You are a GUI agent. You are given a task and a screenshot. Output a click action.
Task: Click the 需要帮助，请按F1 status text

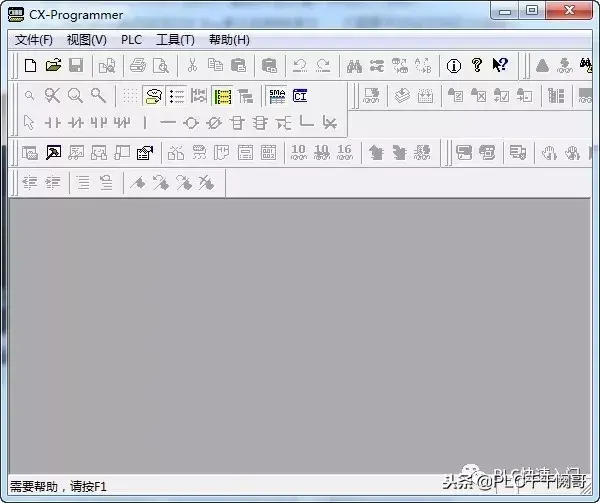[x=58, y=487]
